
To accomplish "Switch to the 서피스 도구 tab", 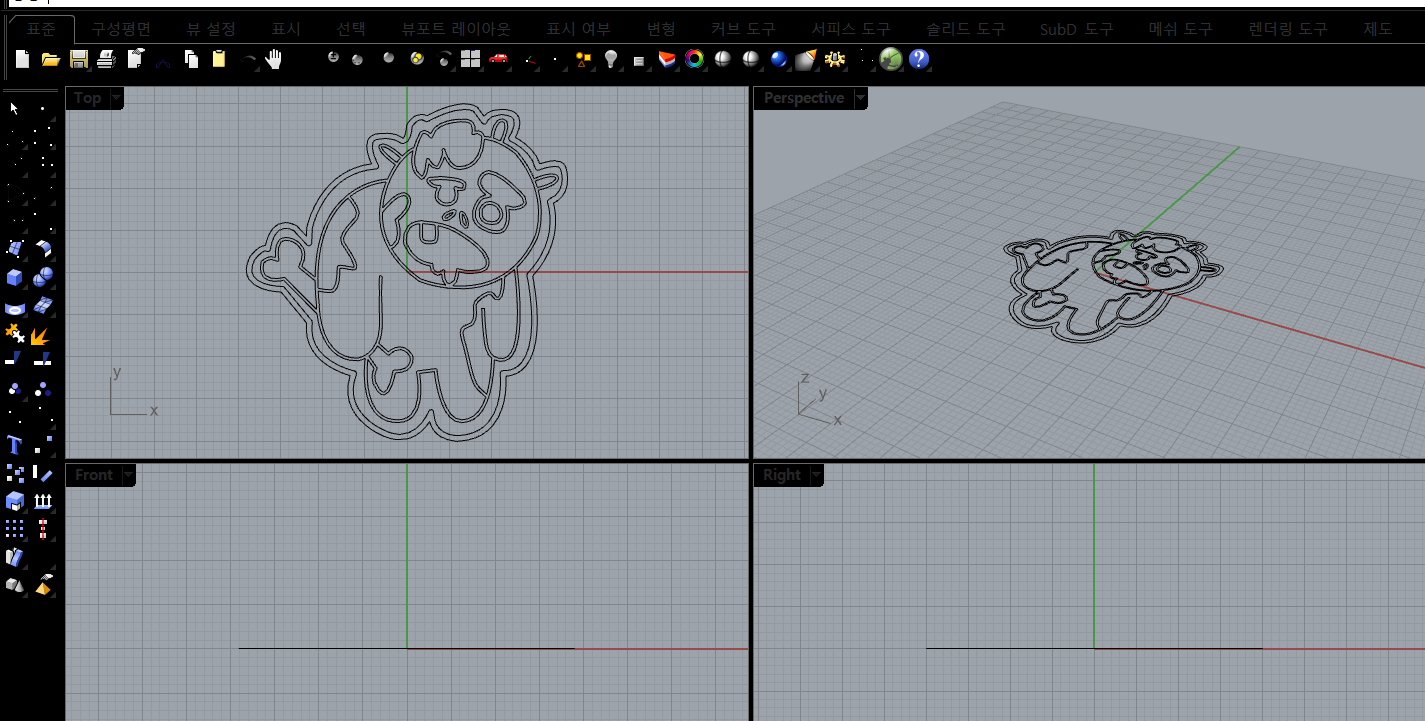I will point(851,29).
